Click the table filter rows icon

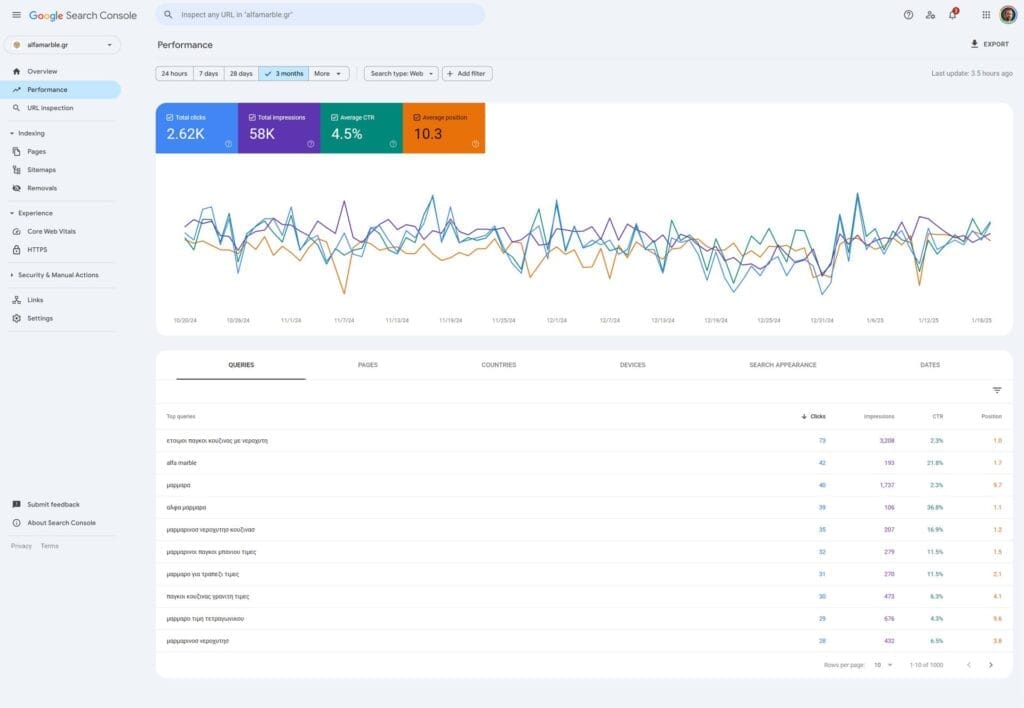click(997, 390)
